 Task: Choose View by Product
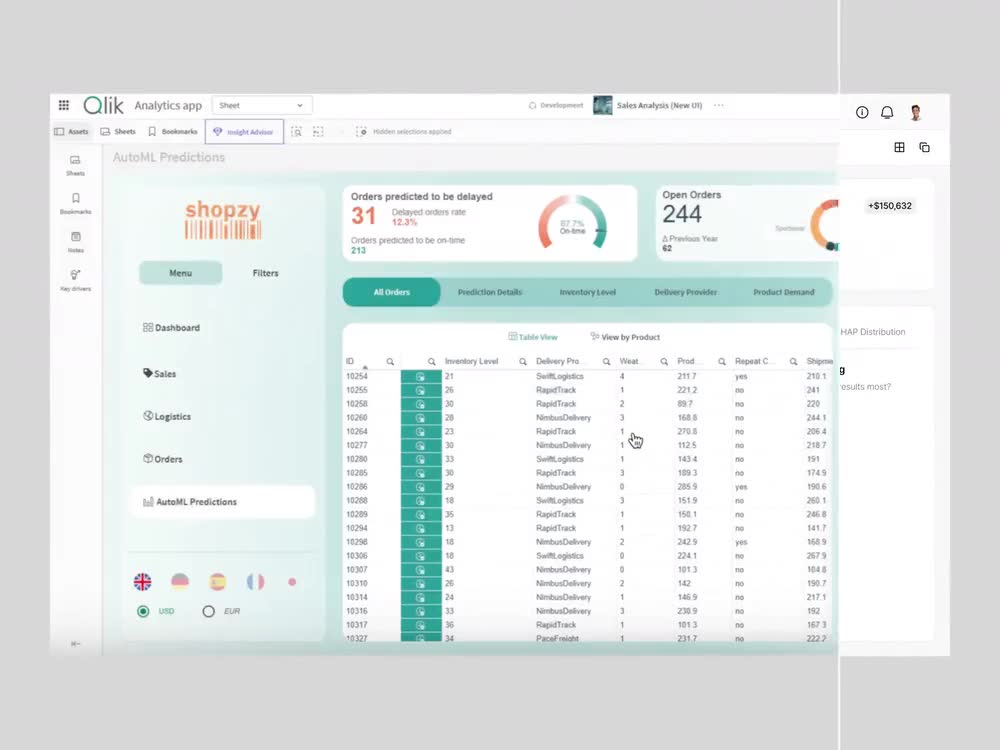pyautogui.click(x=625, y=337)
